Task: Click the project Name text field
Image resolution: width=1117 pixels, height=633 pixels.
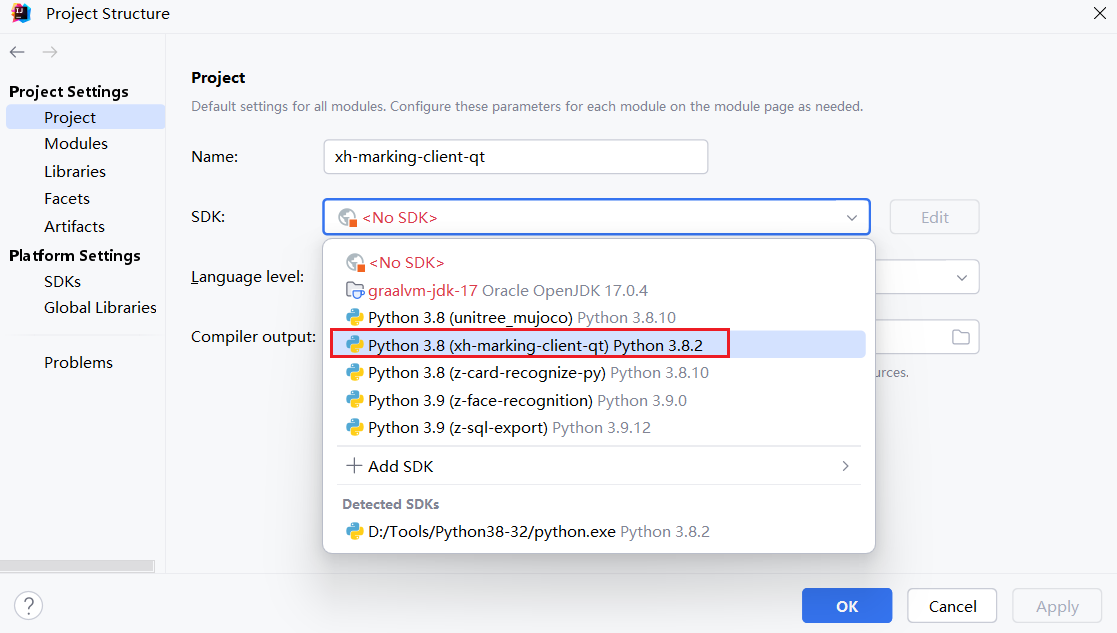Action: 515,157
